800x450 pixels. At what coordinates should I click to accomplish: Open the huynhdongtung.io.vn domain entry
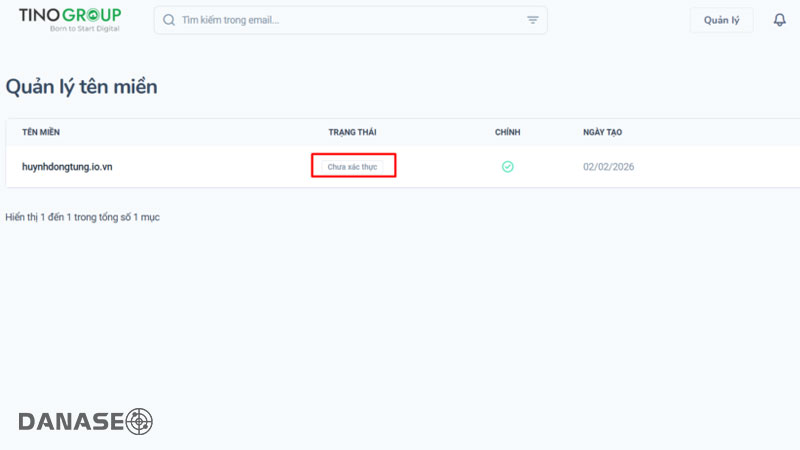(67, 167)
